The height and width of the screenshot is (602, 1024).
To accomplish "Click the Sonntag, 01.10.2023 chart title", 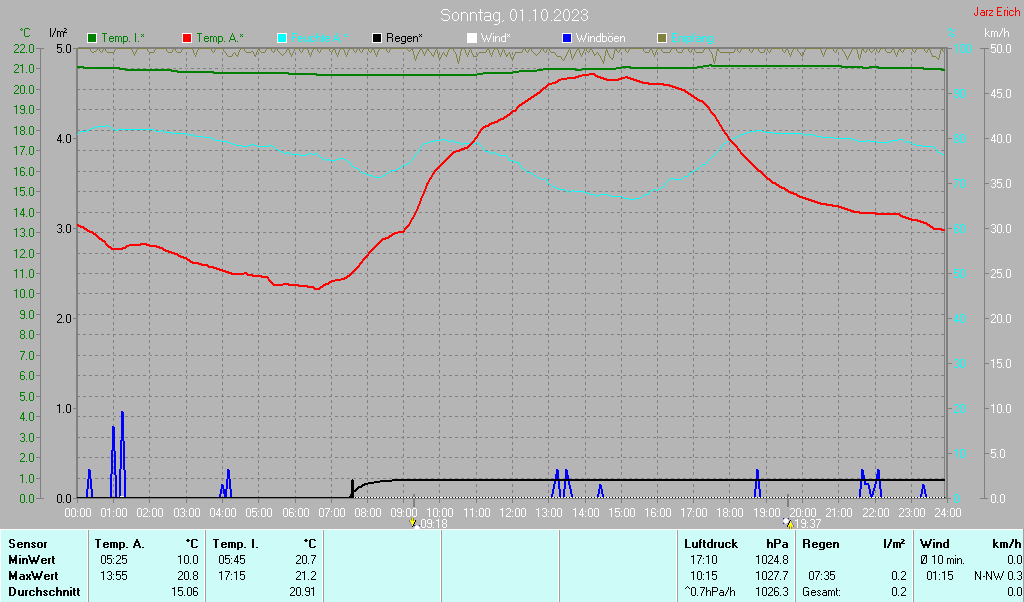I will [514, 15].
